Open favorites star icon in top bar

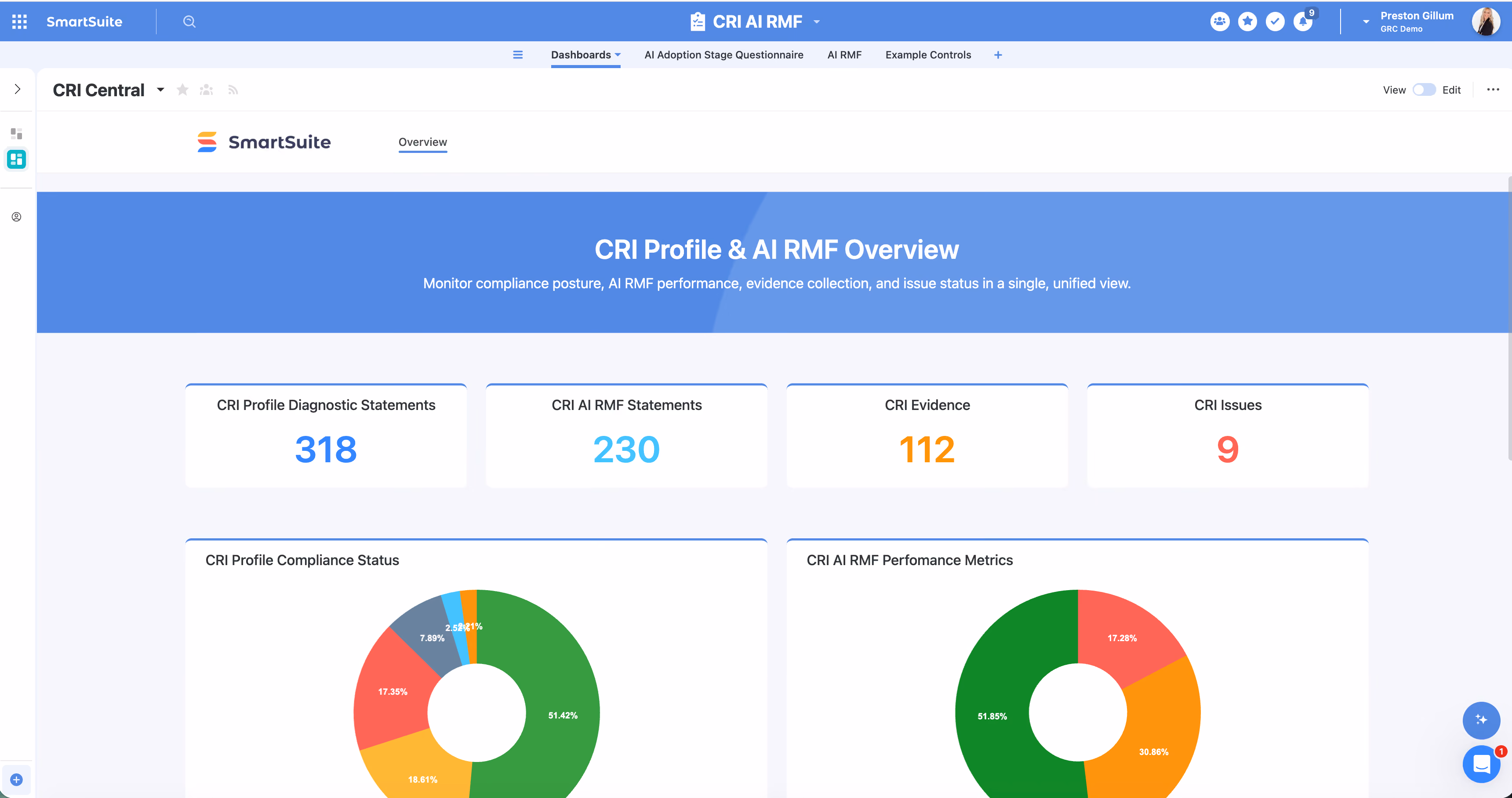pyautogui.click(x=1247, y=22)
